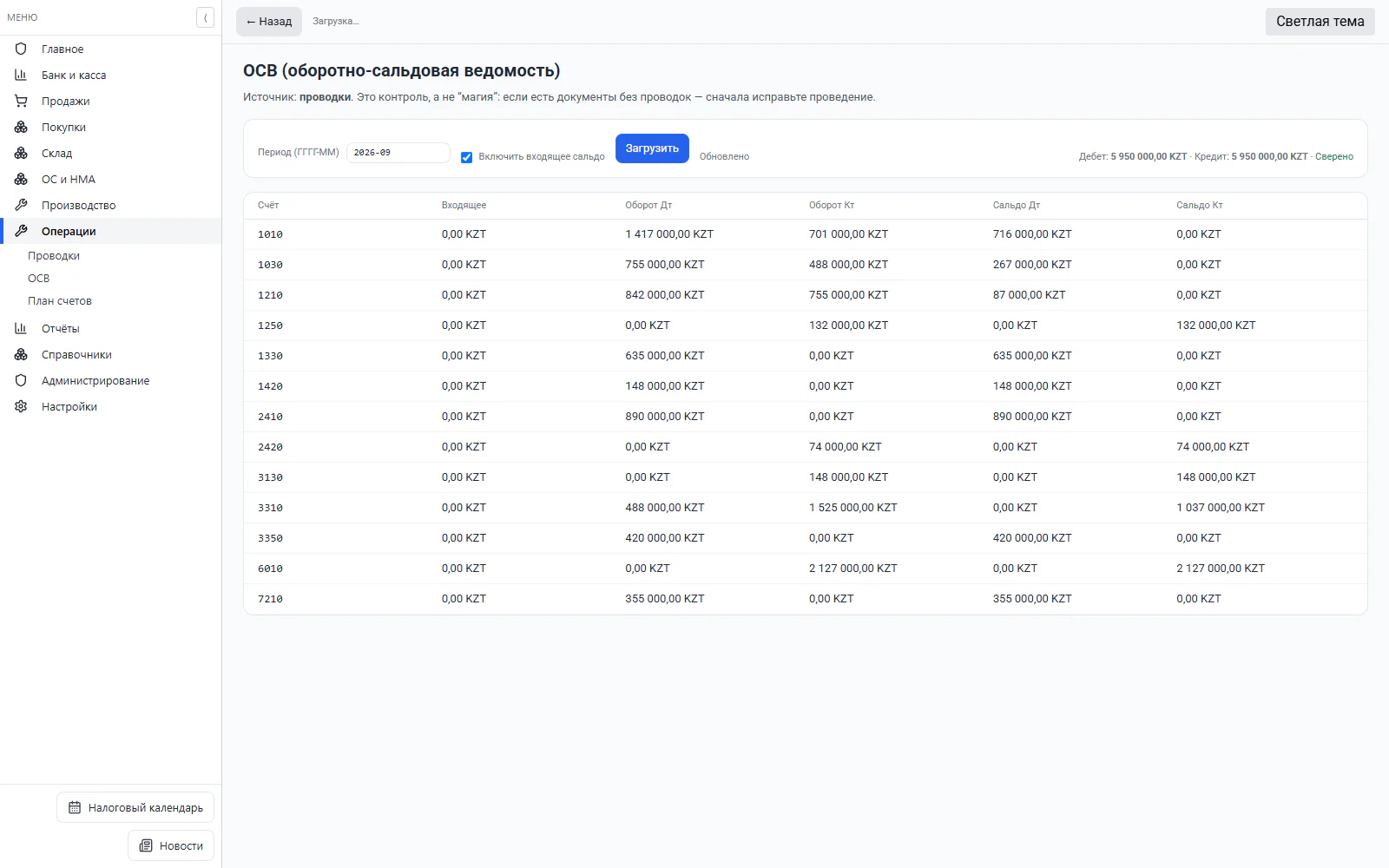This screenshot has height=868, width=1389.
Task: Click the 355 000,00 KZT debit balance cell
Action: tap(1032, 599)
